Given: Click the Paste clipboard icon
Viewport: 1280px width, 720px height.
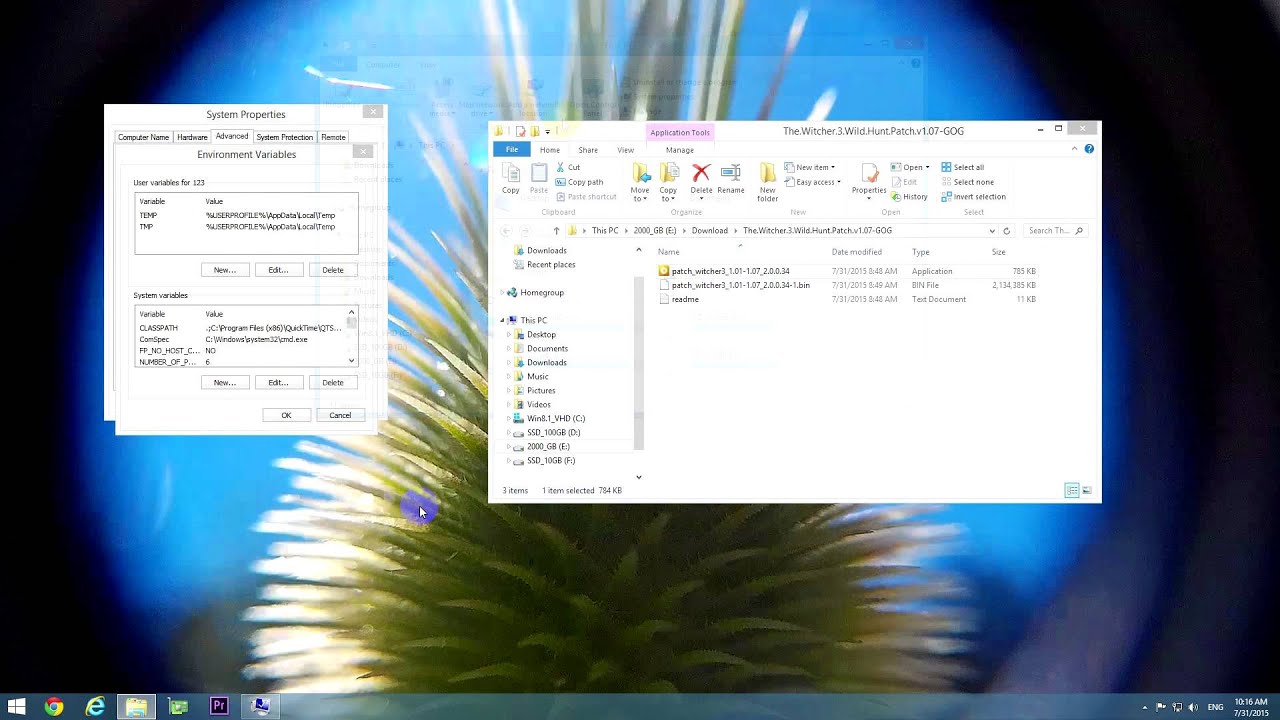Looking at the screenshot, I should pyautogui.click(x=539, y=179).
